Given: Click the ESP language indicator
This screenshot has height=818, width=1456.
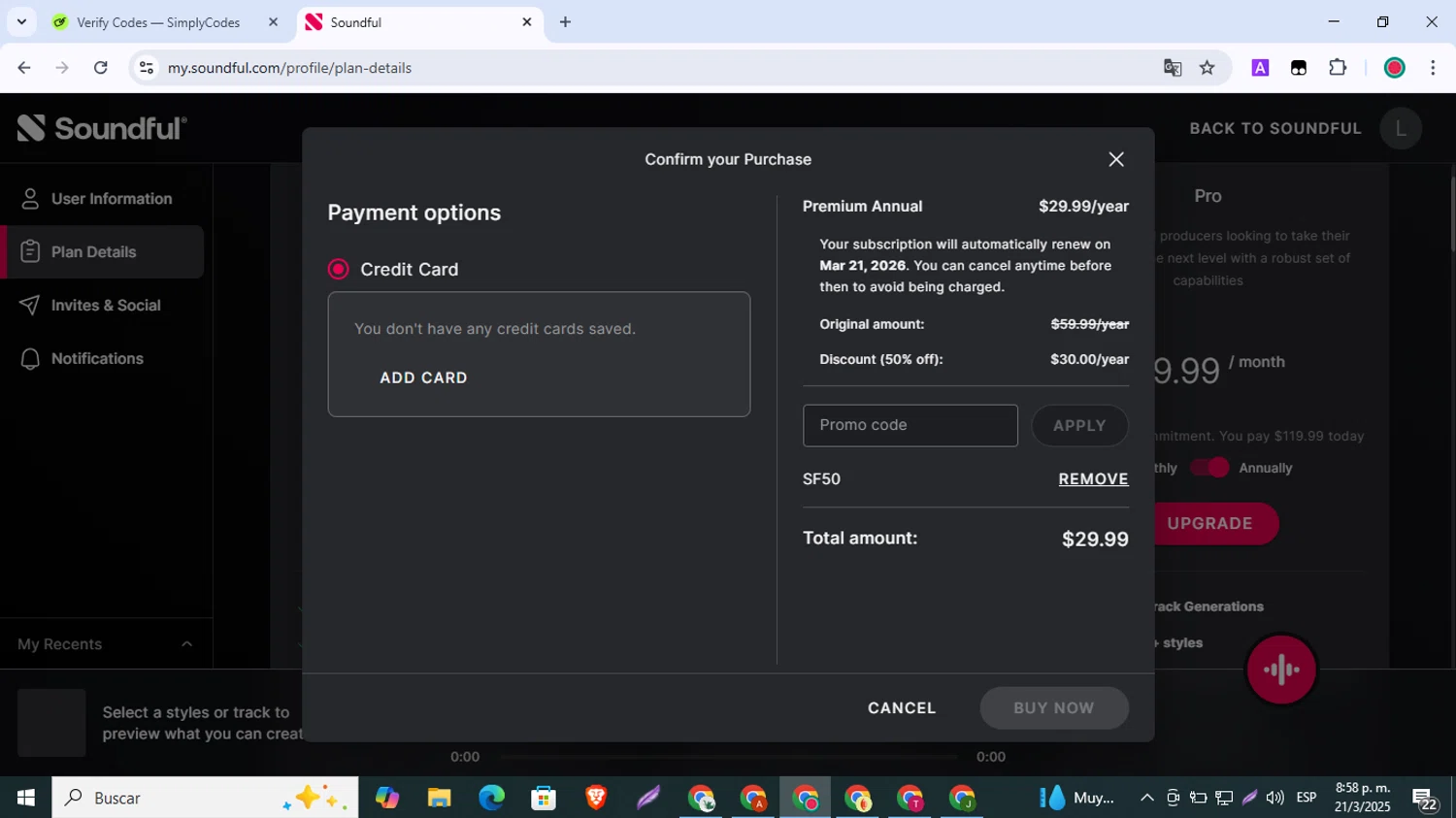Looking at the screenshot, I should (1307, 798).
